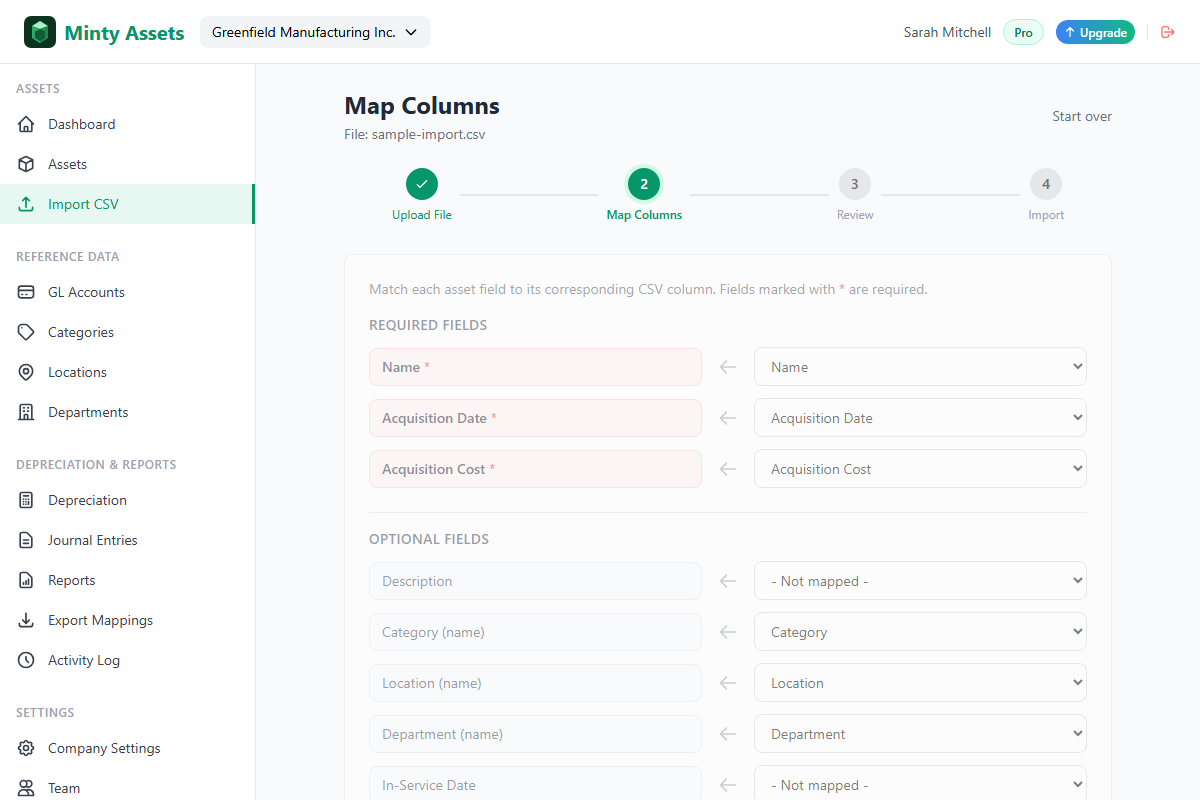Open the Name column mapping dropdown

(920, 367)
